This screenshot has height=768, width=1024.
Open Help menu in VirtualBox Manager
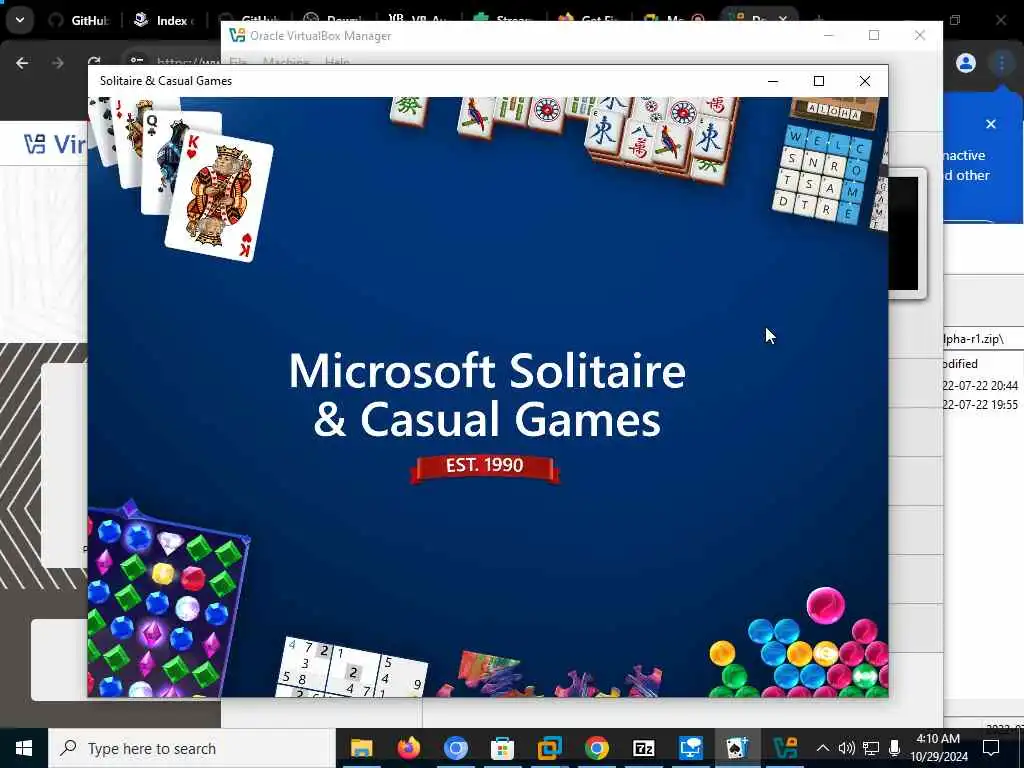pos(337,62)
